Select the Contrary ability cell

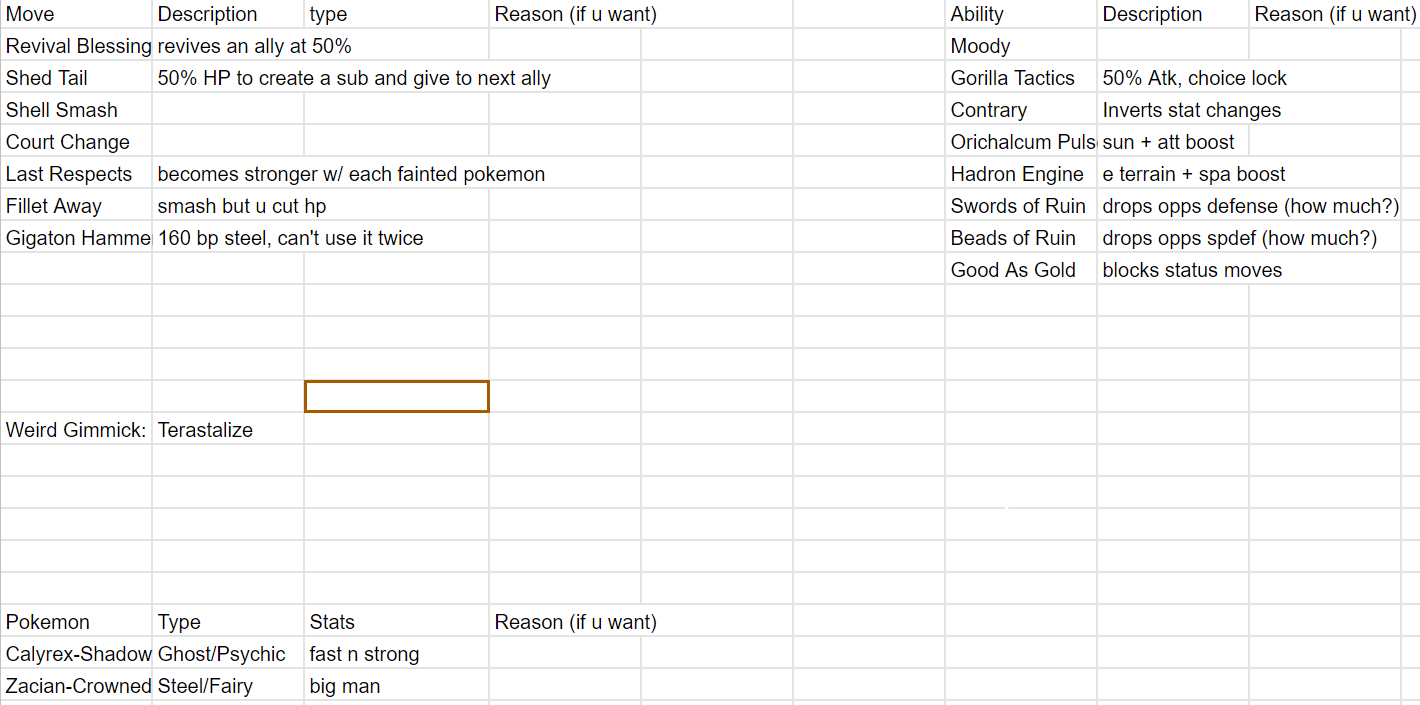point(1020,110)
